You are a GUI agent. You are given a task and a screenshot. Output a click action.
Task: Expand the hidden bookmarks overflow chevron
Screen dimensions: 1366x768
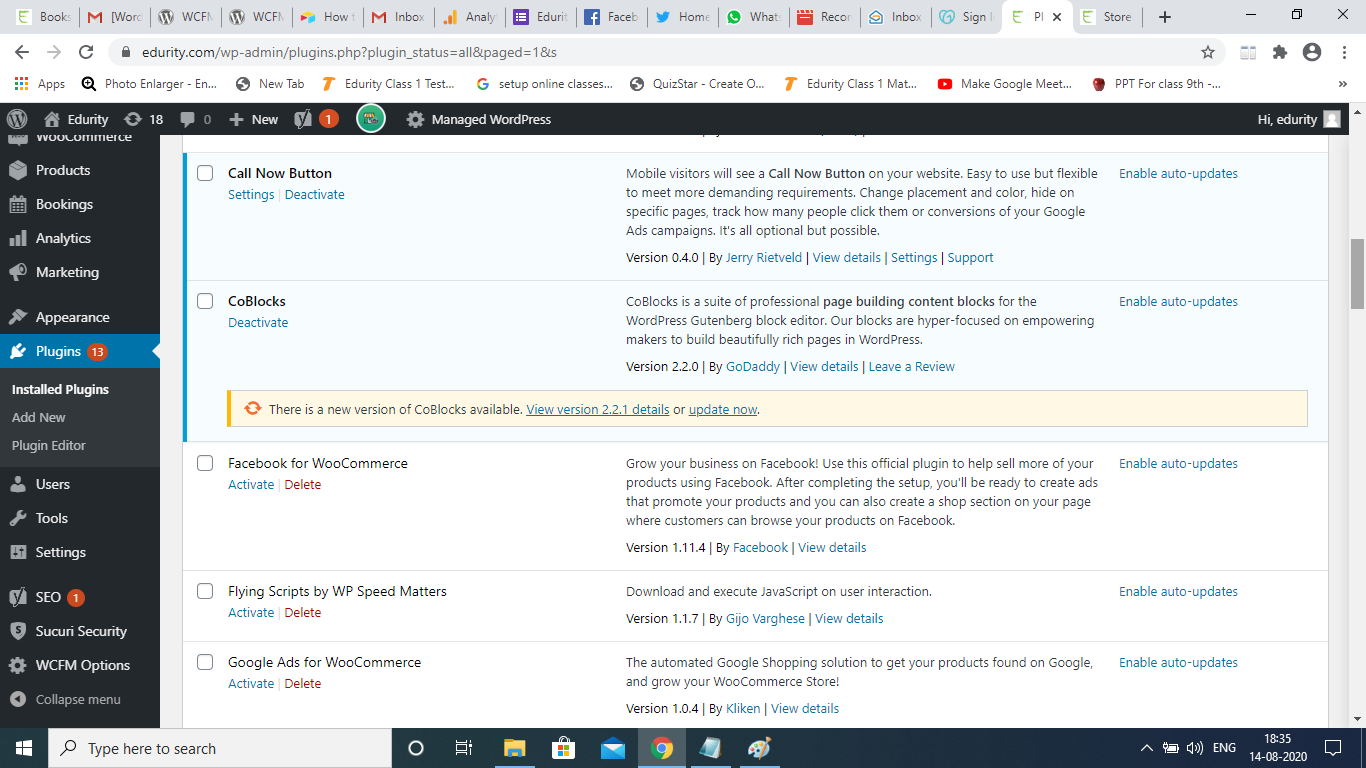point(1343,84)
